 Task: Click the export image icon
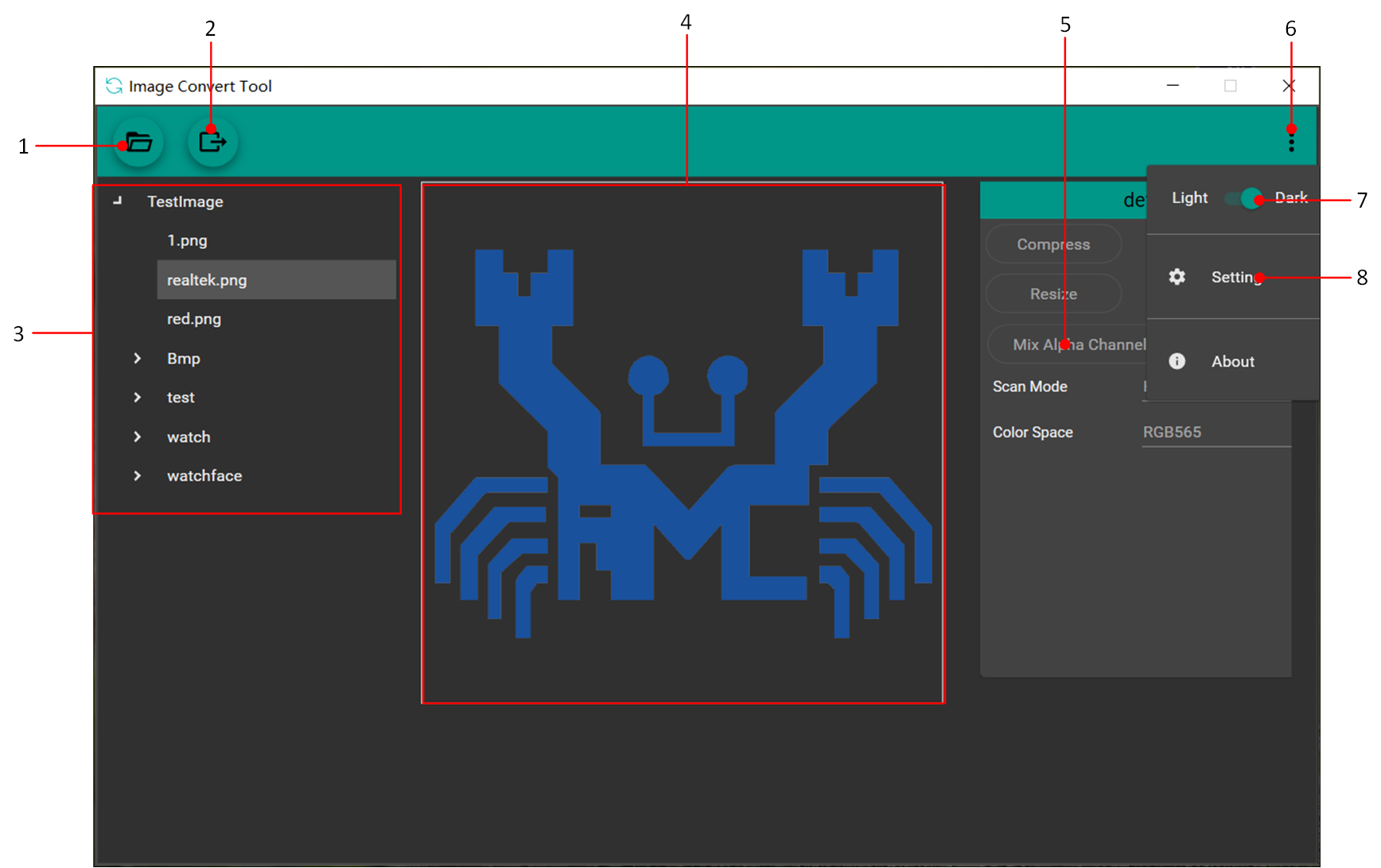click(212, 142)
